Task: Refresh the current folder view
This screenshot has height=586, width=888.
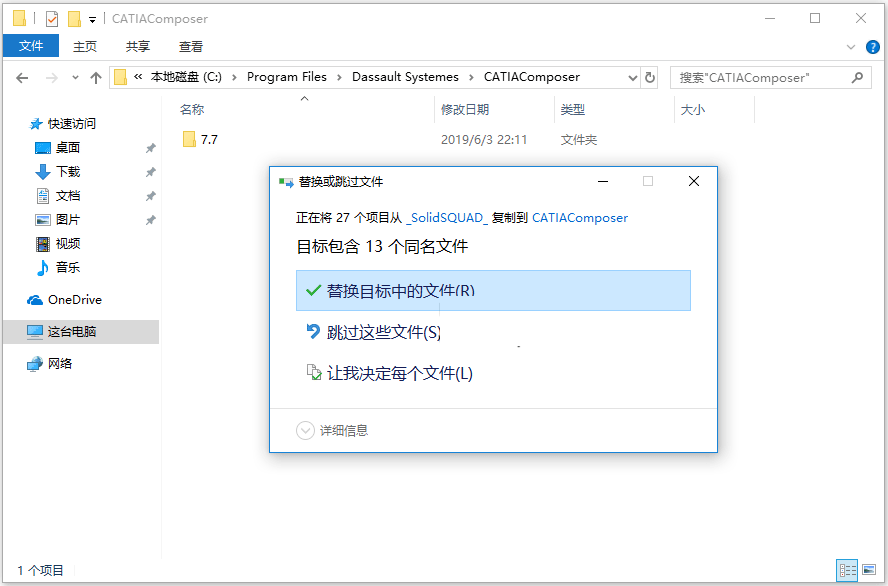Action: (x=650, y=78)
